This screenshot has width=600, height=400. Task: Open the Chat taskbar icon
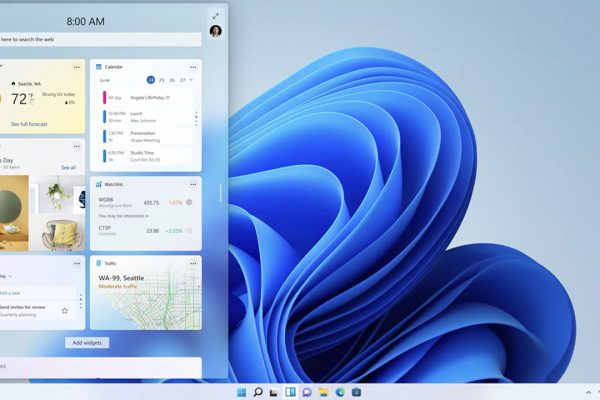point(307,392)
